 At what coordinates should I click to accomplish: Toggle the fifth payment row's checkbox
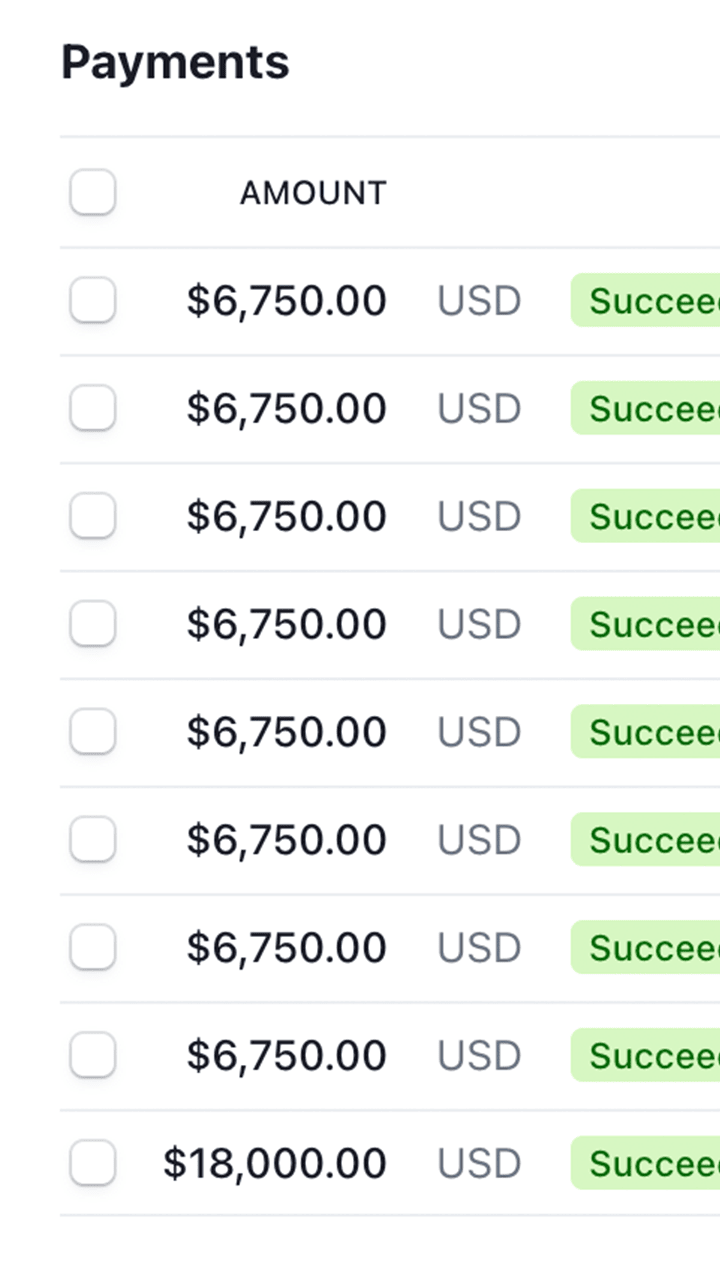pos(93,732)
